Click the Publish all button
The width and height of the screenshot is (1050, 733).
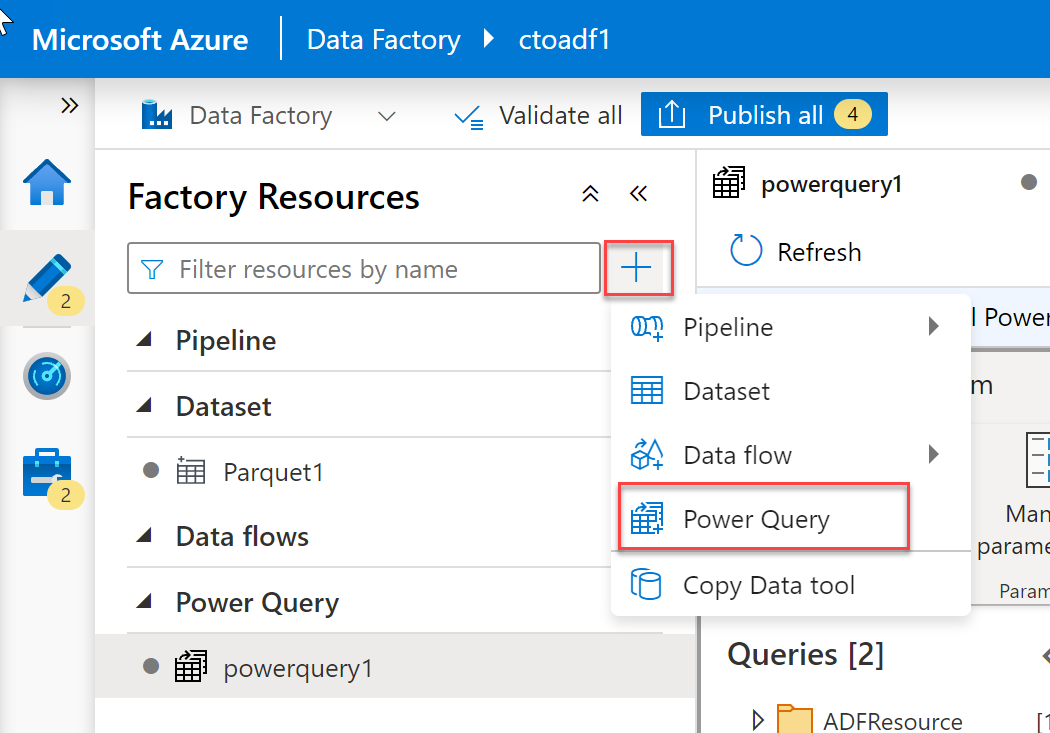[x=764, y=115]
